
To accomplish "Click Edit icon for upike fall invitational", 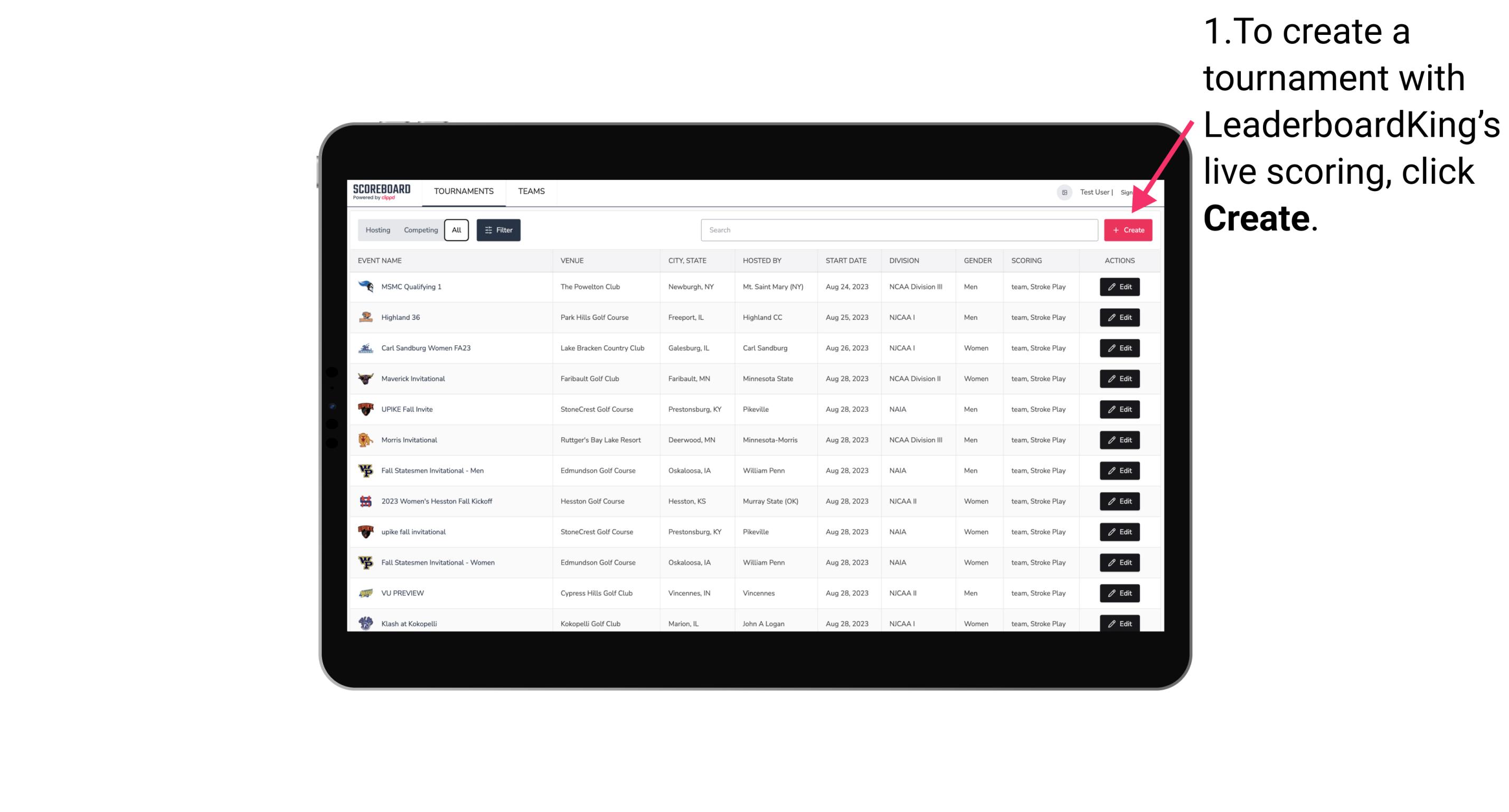I will pyautogui.click(x=1119, y=531).
